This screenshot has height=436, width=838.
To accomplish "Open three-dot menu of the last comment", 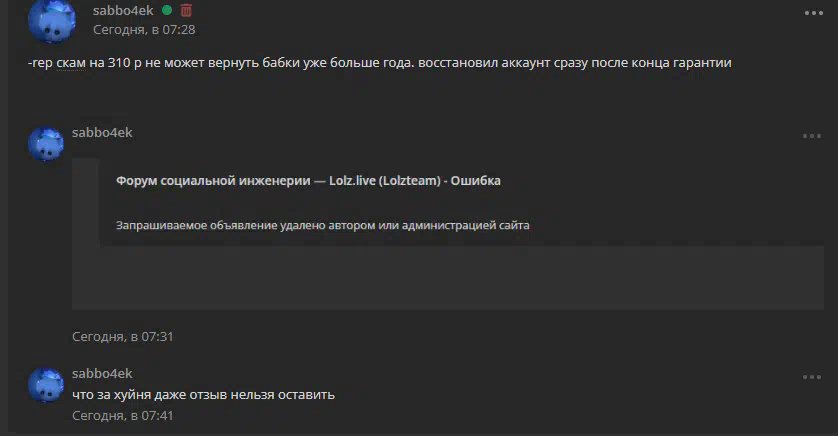I will (x=812, y=377).
